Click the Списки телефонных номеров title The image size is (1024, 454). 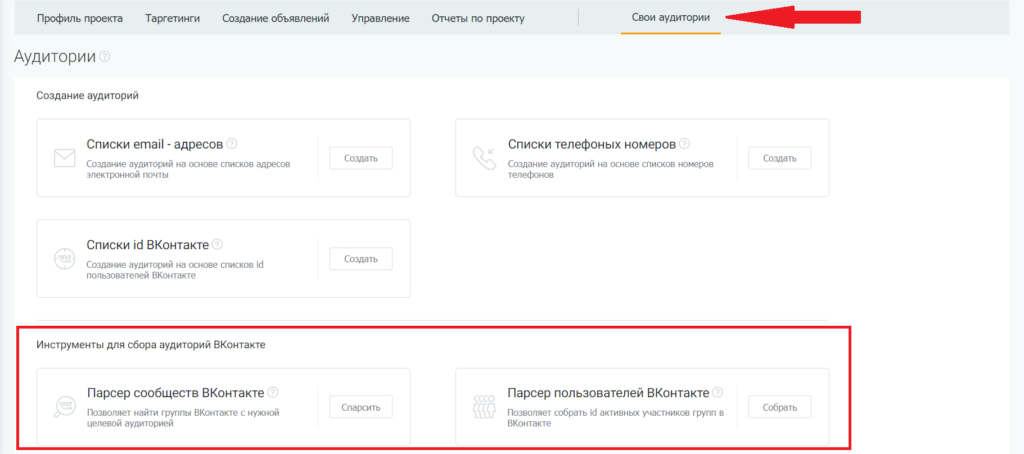point(592,144)
